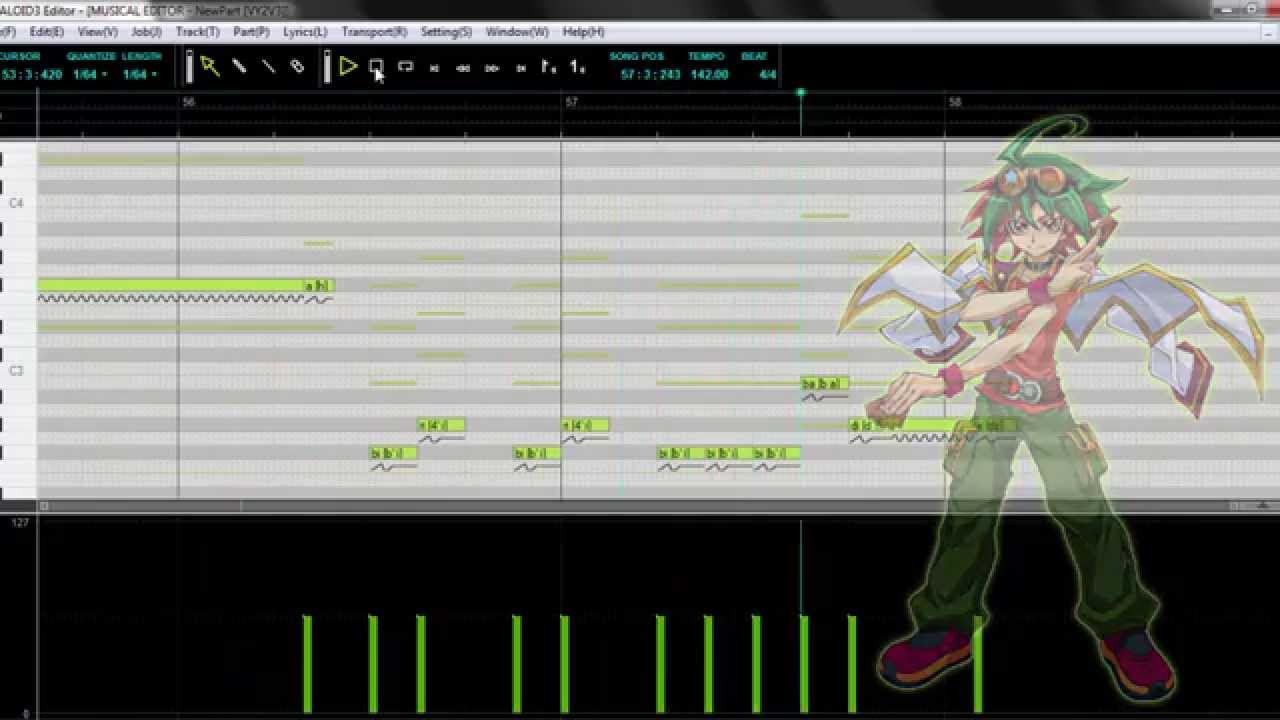
Task: Open the Lyrics(L) menu
Action: coord(305,32)
